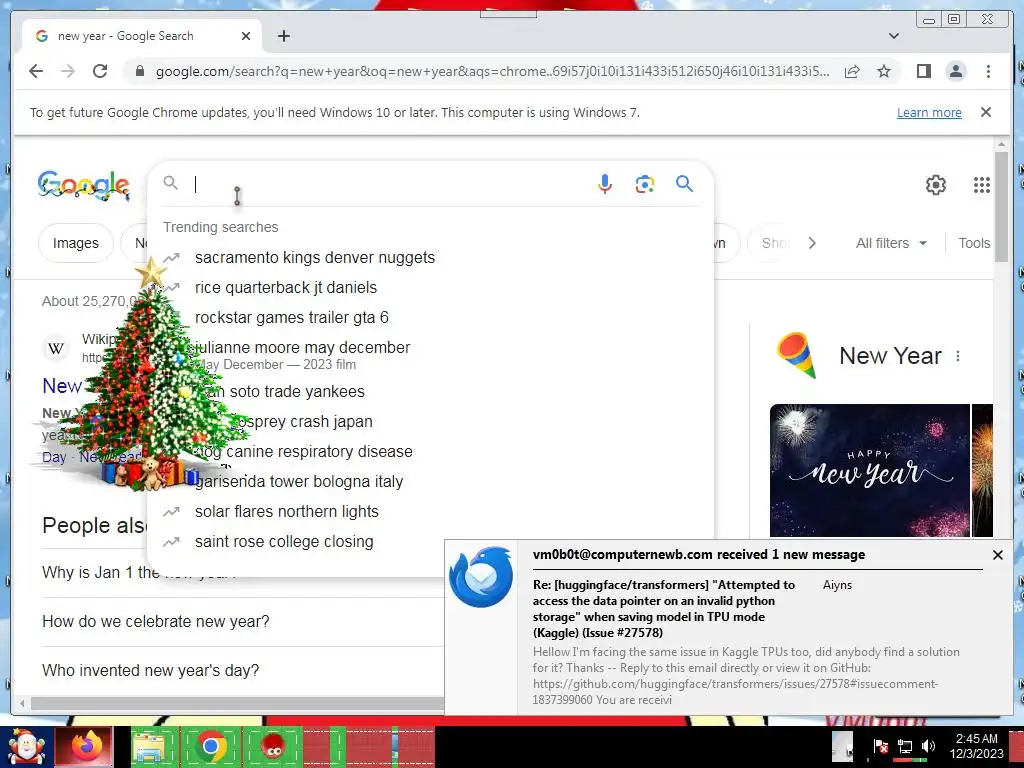Go back to the previous page

point(36,71)
